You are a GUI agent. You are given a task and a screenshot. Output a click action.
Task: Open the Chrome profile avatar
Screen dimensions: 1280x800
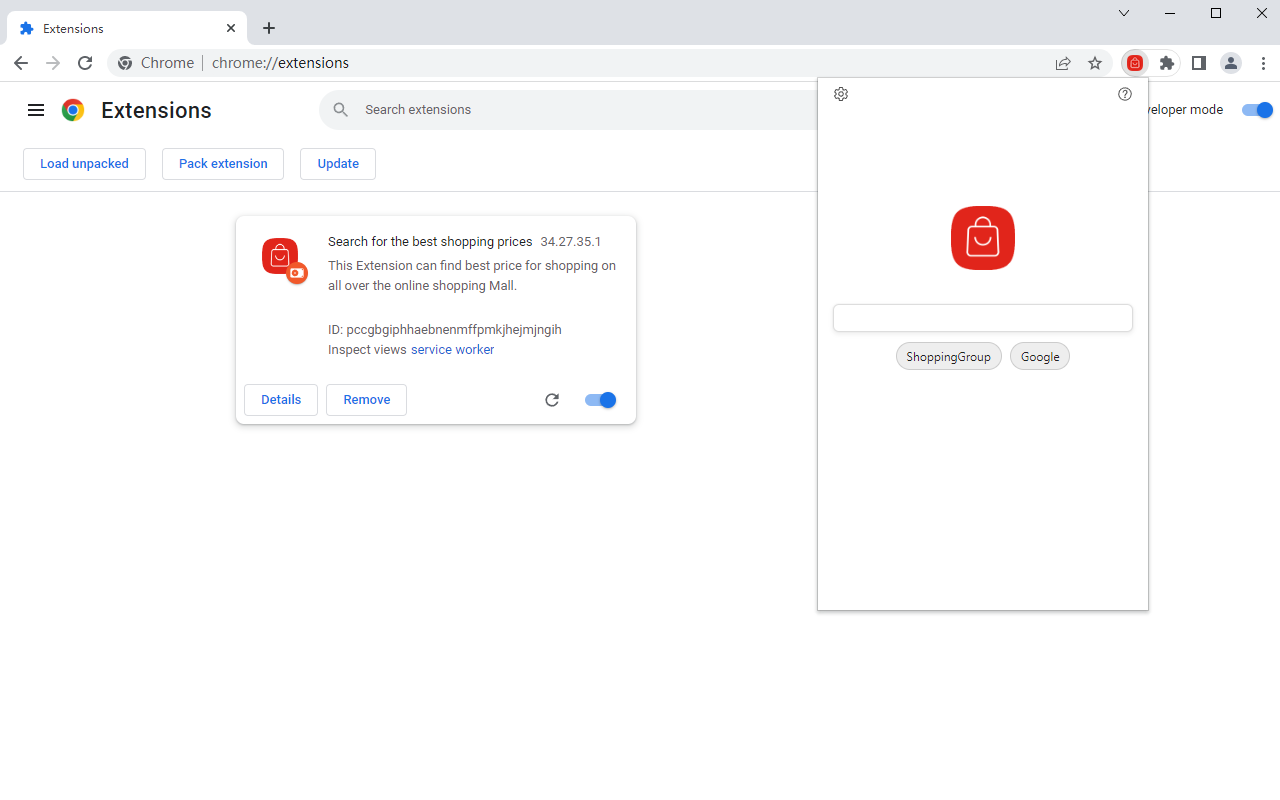[x=1231, y=63]
